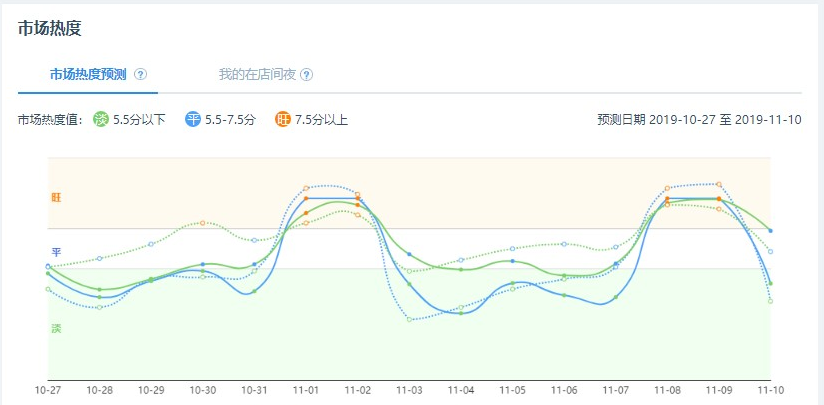Click the green 淡 legend badge

101,120
